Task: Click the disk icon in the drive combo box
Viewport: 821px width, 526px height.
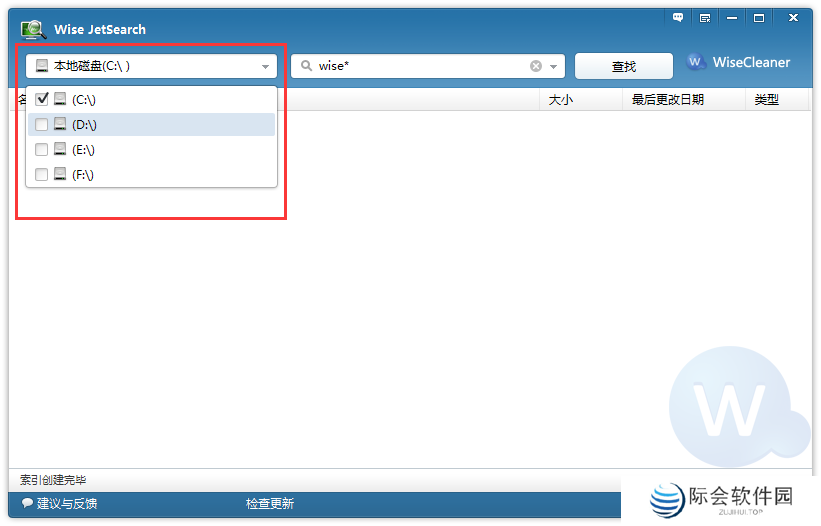Action: click(42, 66)
